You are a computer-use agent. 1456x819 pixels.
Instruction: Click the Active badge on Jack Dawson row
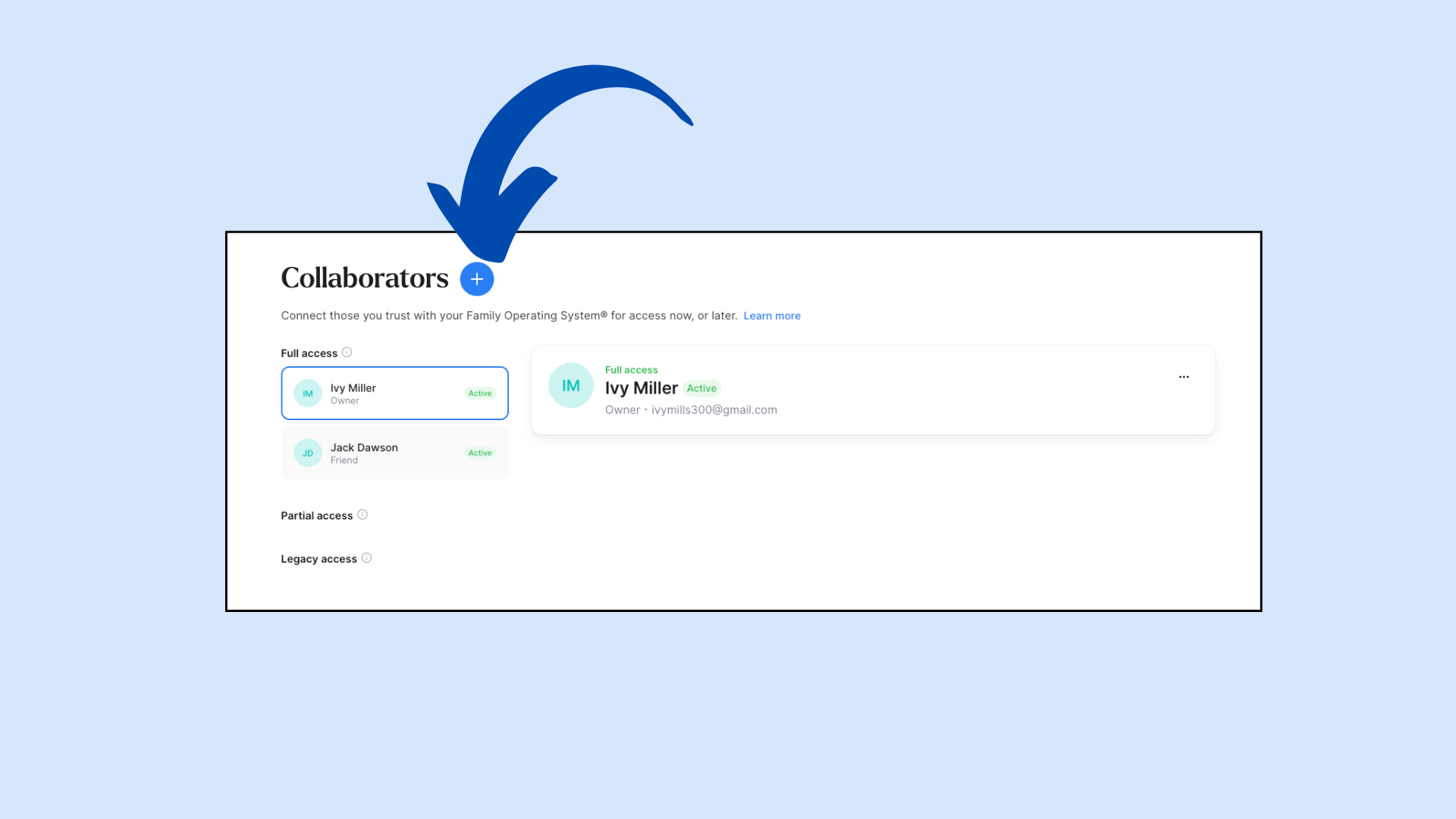[480, 453]
